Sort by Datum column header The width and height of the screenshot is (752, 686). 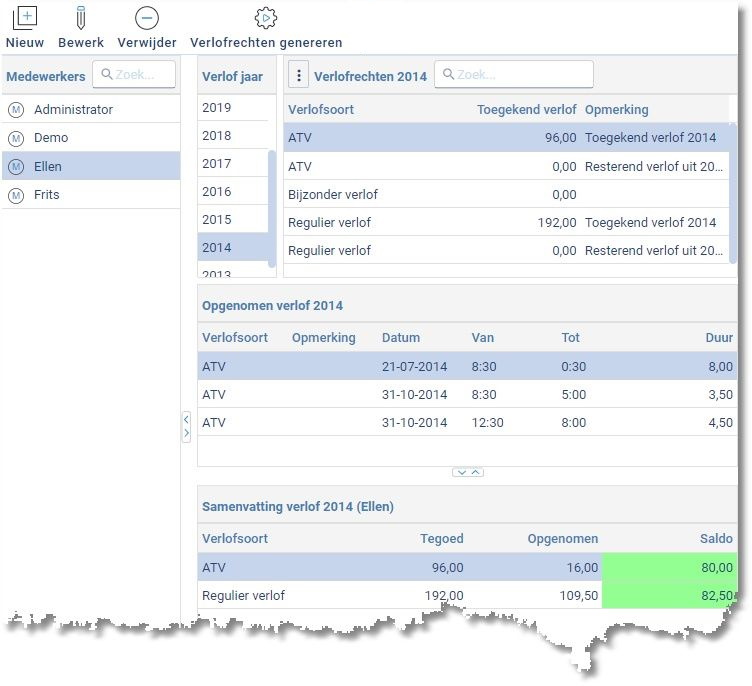tap(401, 338)
